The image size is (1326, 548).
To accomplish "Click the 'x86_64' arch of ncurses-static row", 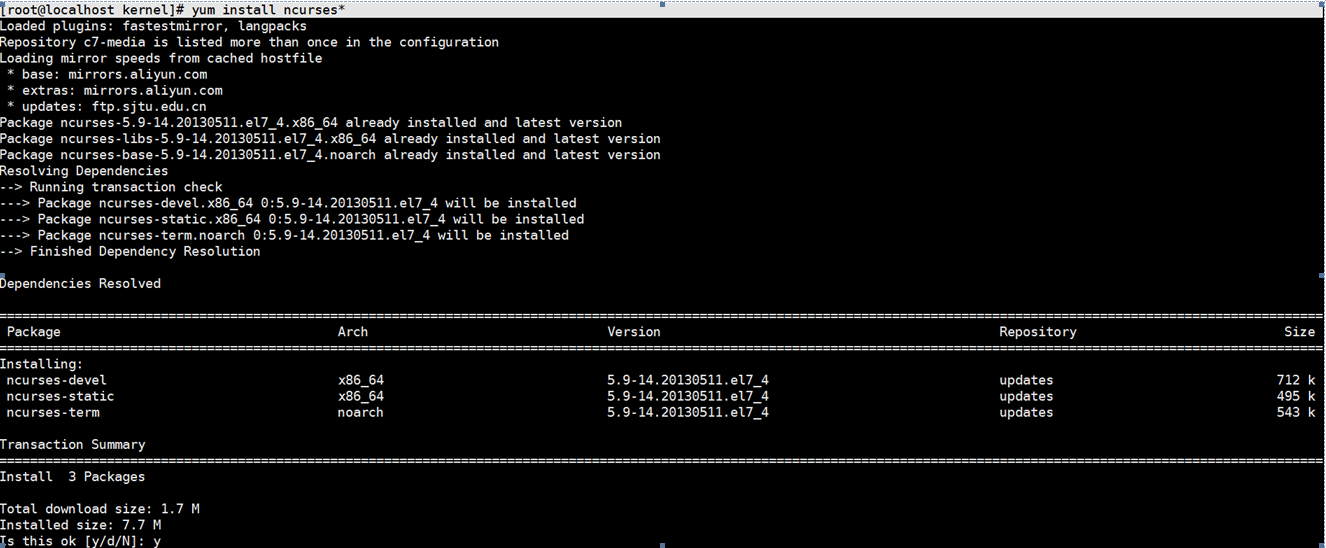I will click(x=361, y=396).
